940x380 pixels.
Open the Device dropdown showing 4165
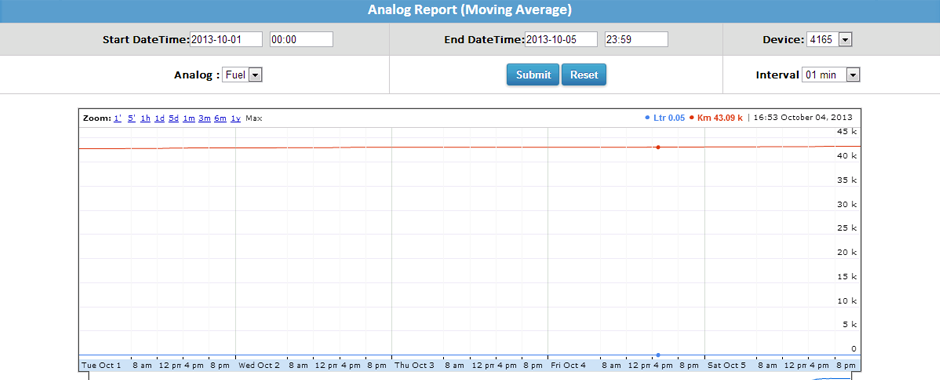click(829, 40)
